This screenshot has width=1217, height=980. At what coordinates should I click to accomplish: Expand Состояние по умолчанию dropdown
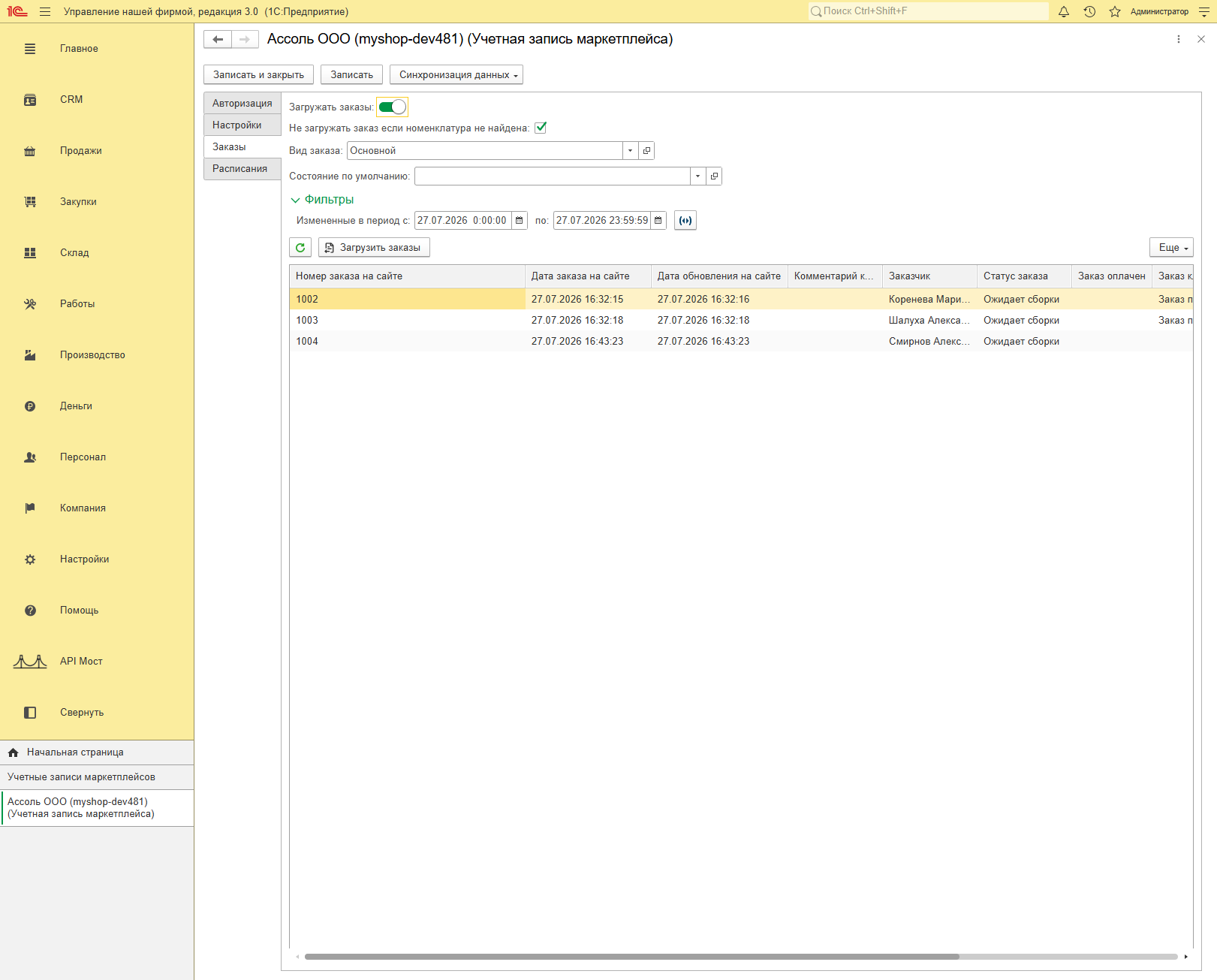pos(697,176)
